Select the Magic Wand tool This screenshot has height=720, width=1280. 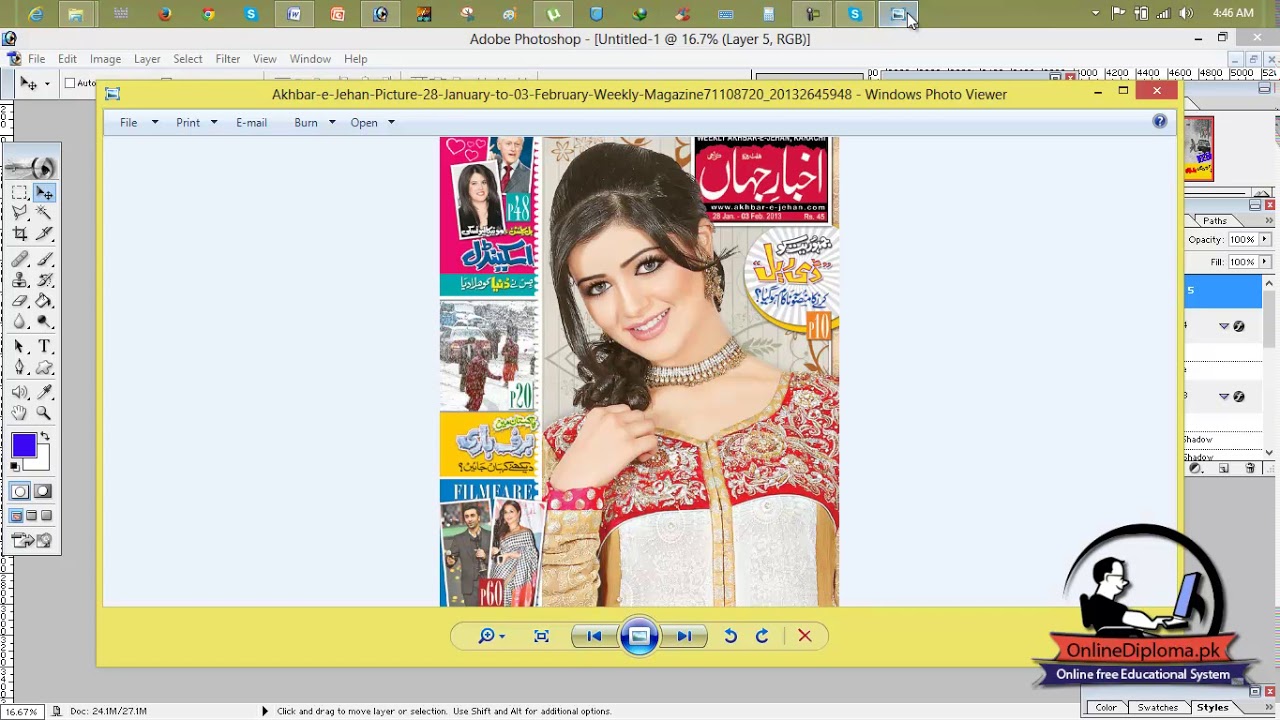click(44, 213)
